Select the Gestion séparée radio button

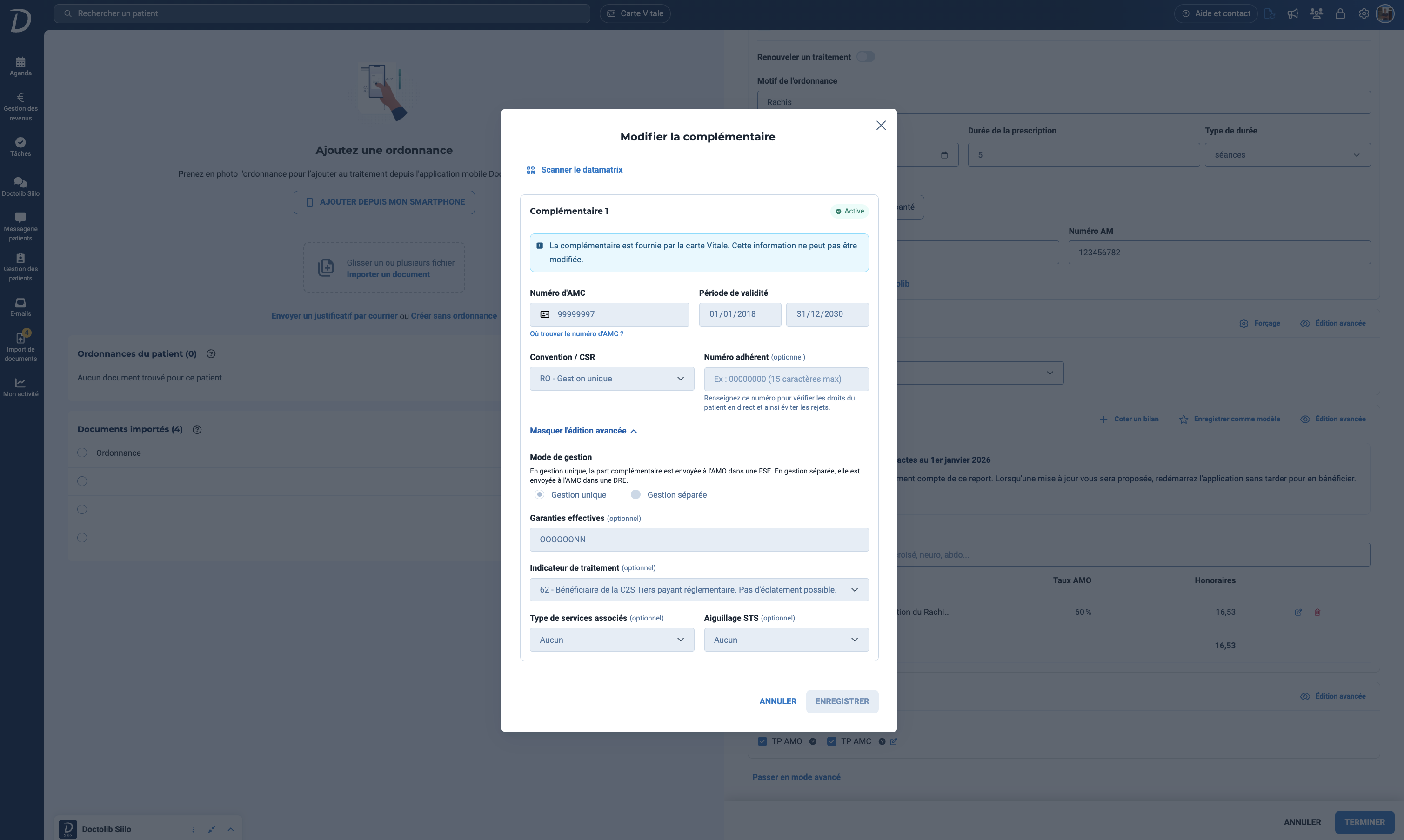636,495
